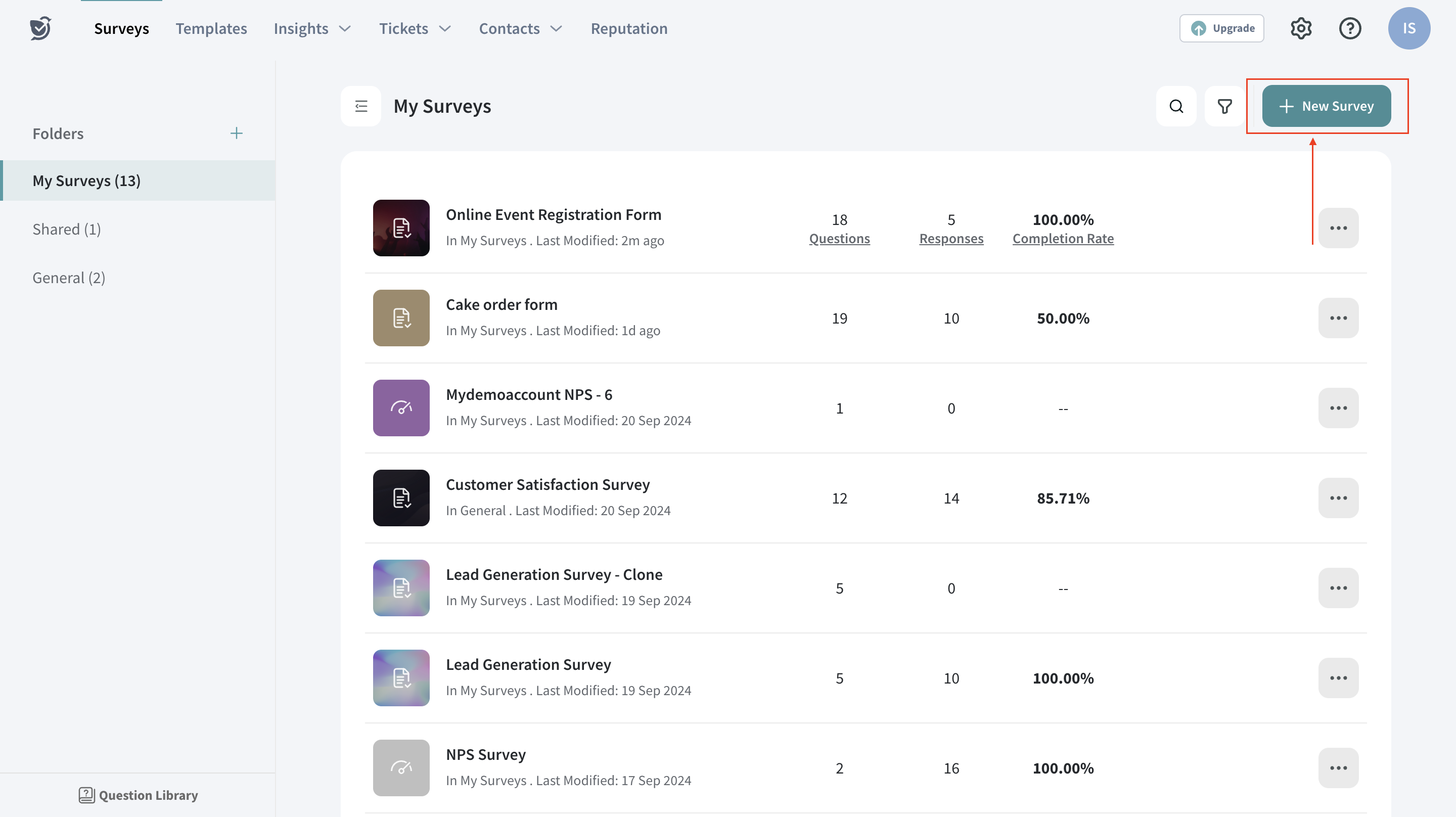
Task: Select the Shared (1) folder
Action: click(x=67, y=229)
